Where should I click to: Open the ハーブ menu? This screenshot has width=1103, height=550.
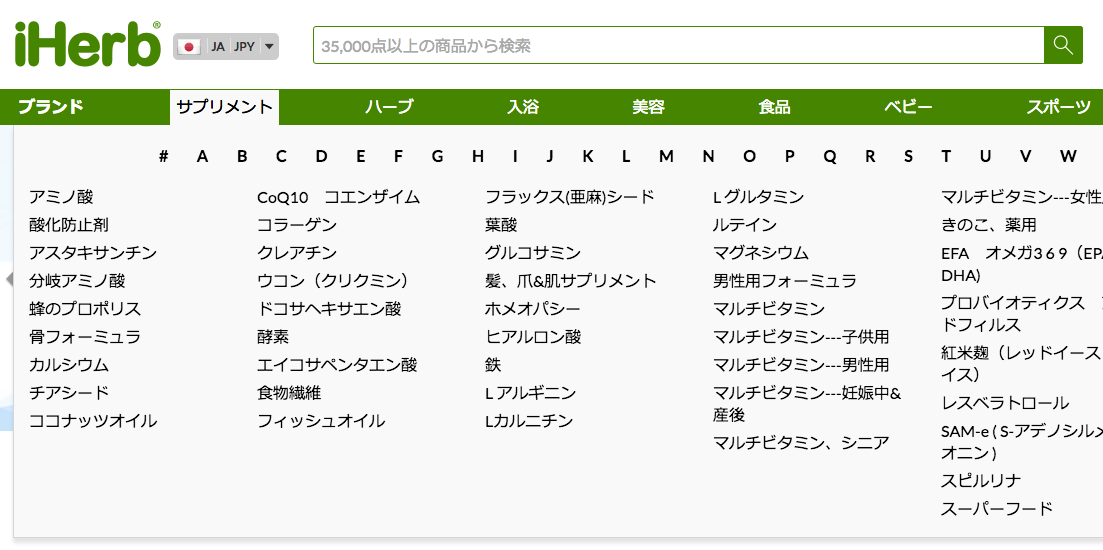click(x=389, y=107)
